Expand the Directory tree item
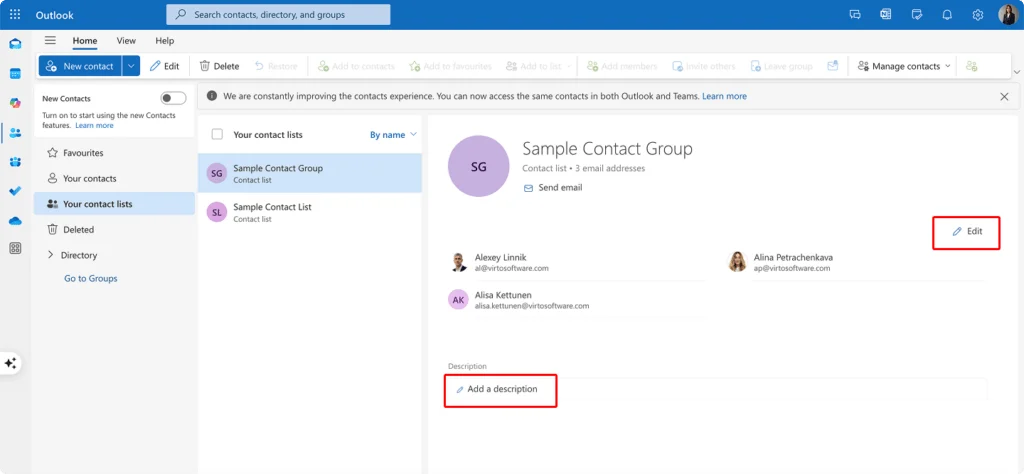This screenshot has height=474, width=1024. coord(50,255)
